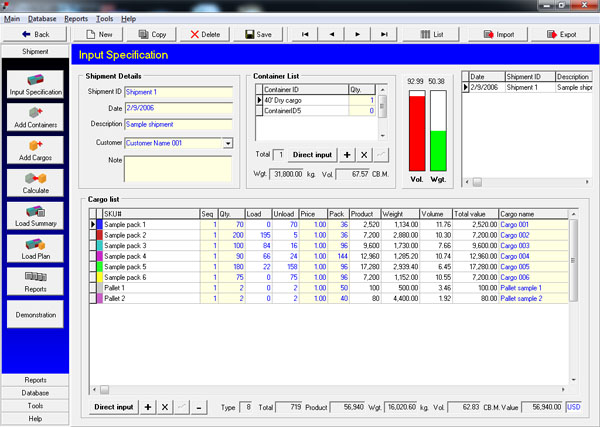
Task: Click the SKU# column header
Action: [x=151, y=214]
